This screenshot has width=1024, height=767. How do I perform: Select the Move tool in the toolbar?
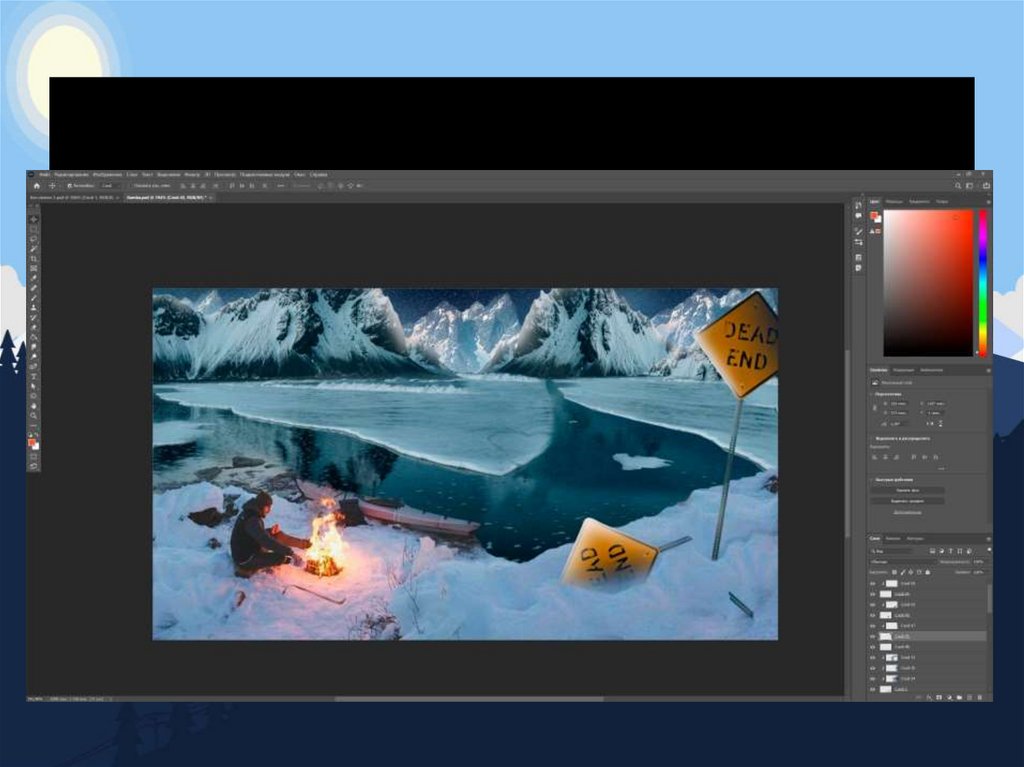click(34, 219)
